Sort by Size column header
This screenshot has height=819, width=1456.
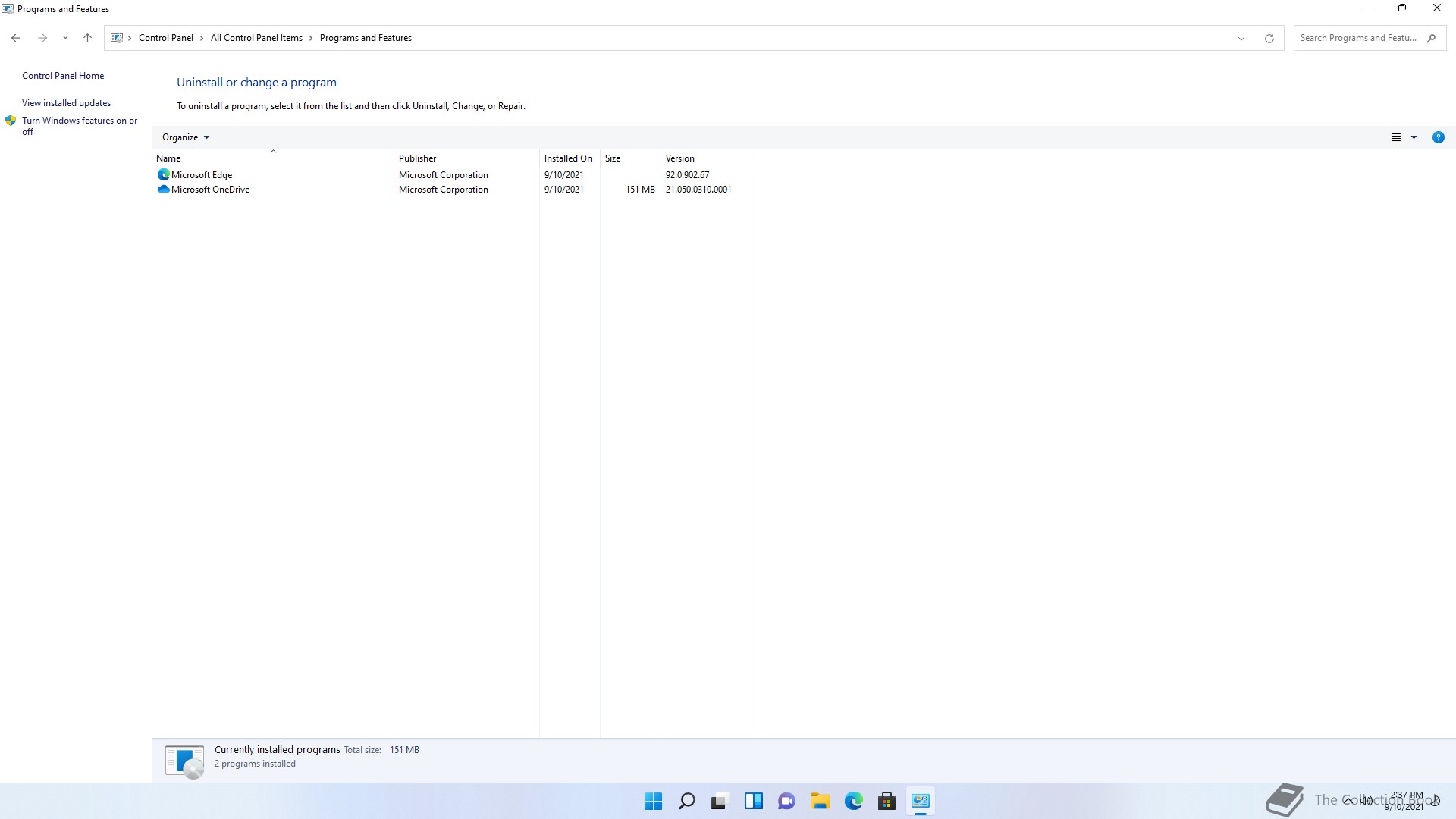click(x=630, y=158)
